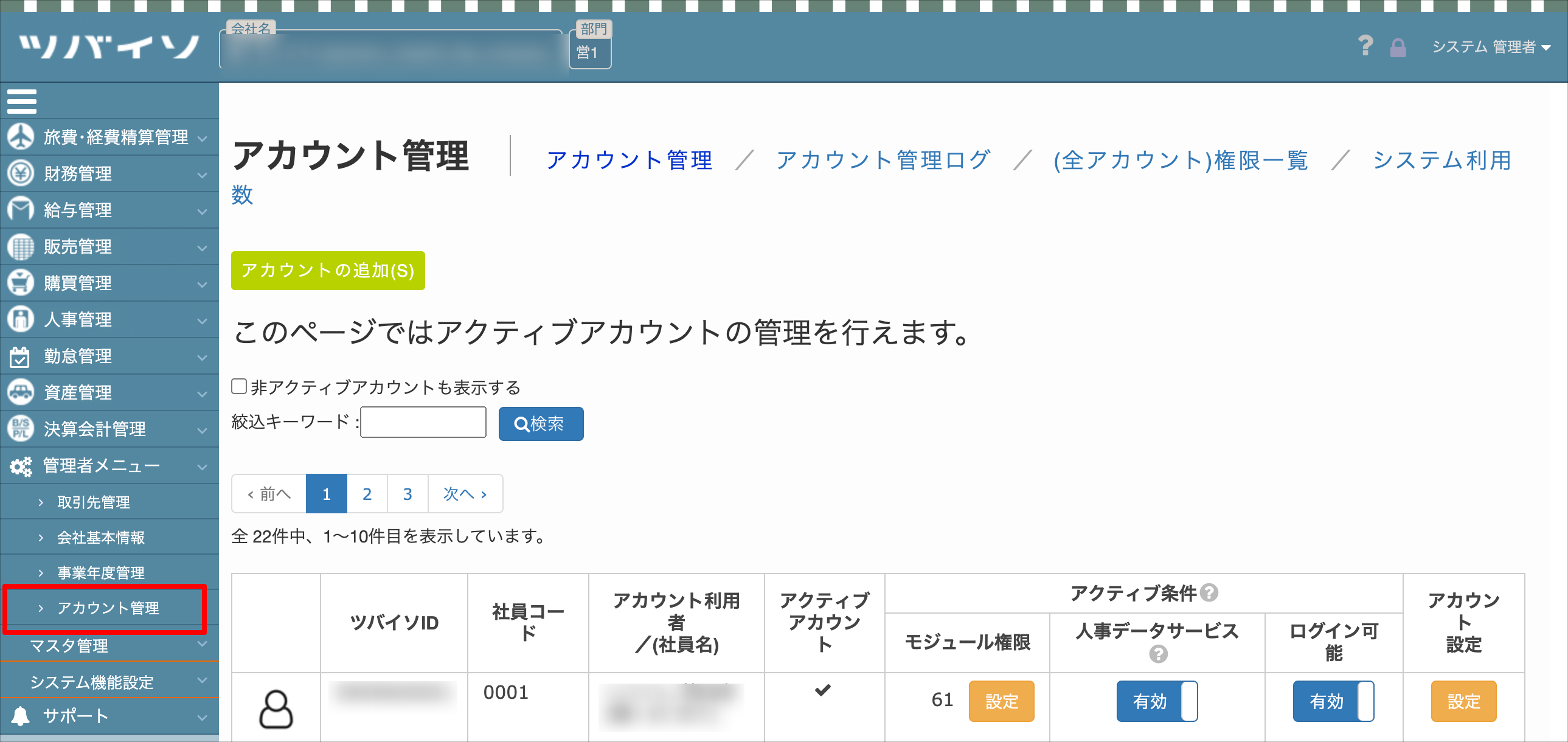Open help via the question mark icon
The image size is (1568, 742).
tap(1365, 46)
